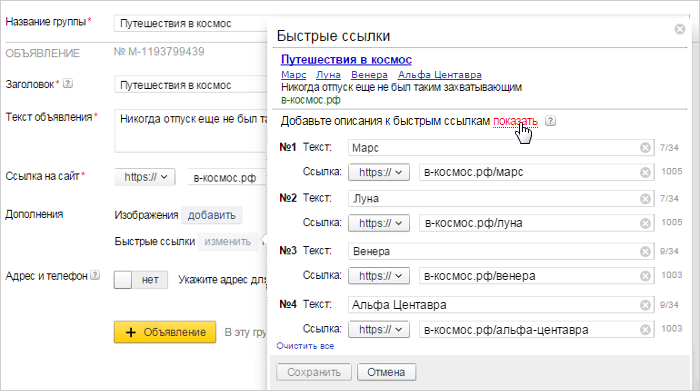
Task: Open https:// dropdown for link №2
Action: click(x=379, y=223)
